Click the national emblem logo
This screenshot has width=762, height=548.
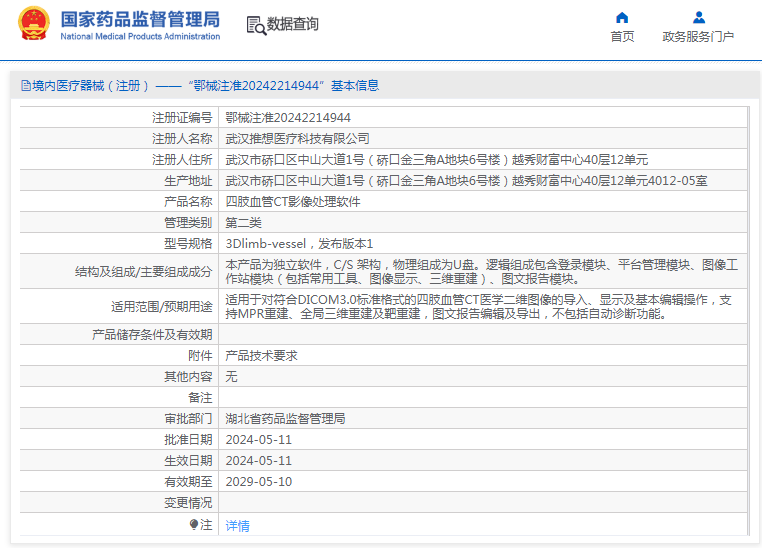34,23
